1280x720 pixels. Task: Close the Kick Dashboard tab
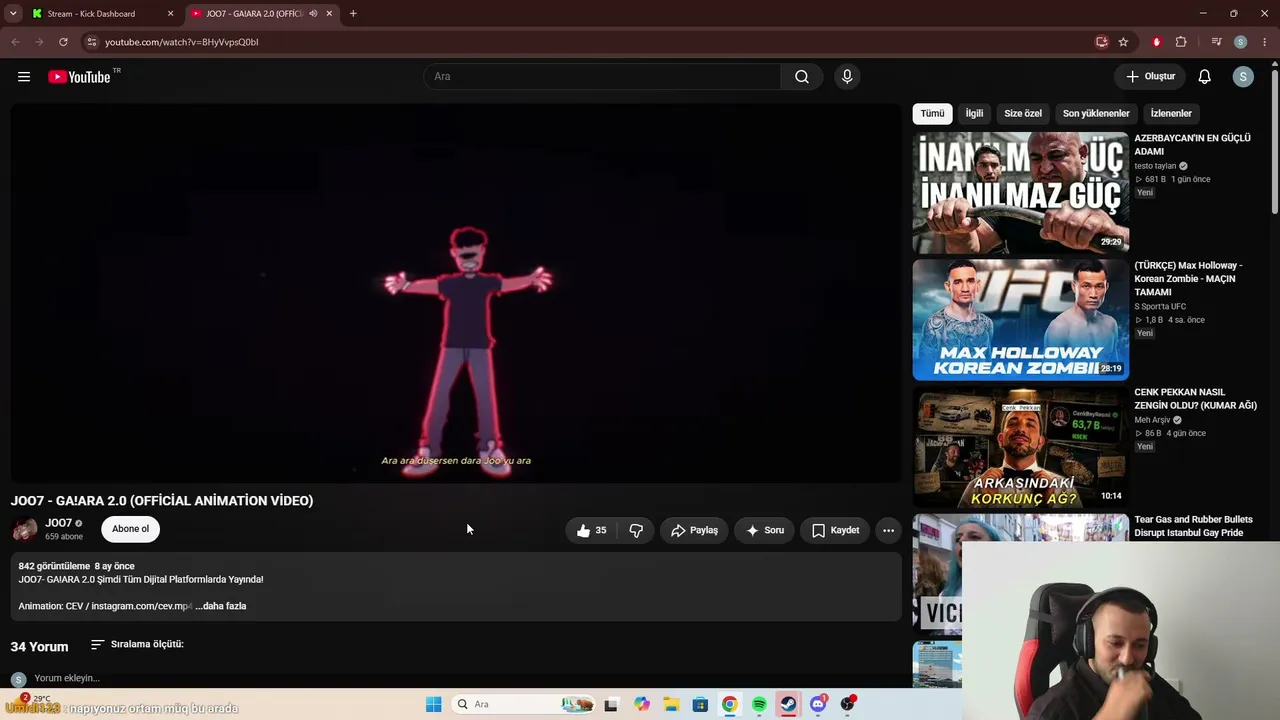coord(170,14)
